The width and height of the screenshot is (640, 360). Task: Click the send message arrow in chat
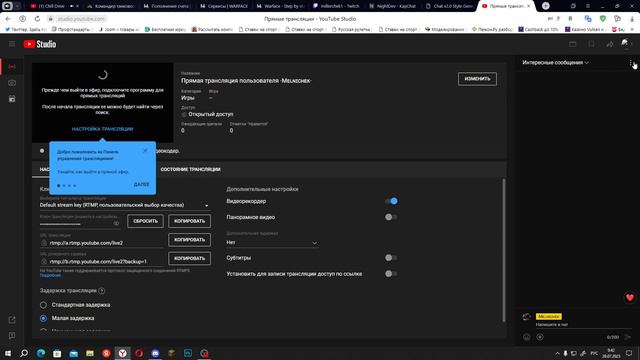(x=628, y=337)
